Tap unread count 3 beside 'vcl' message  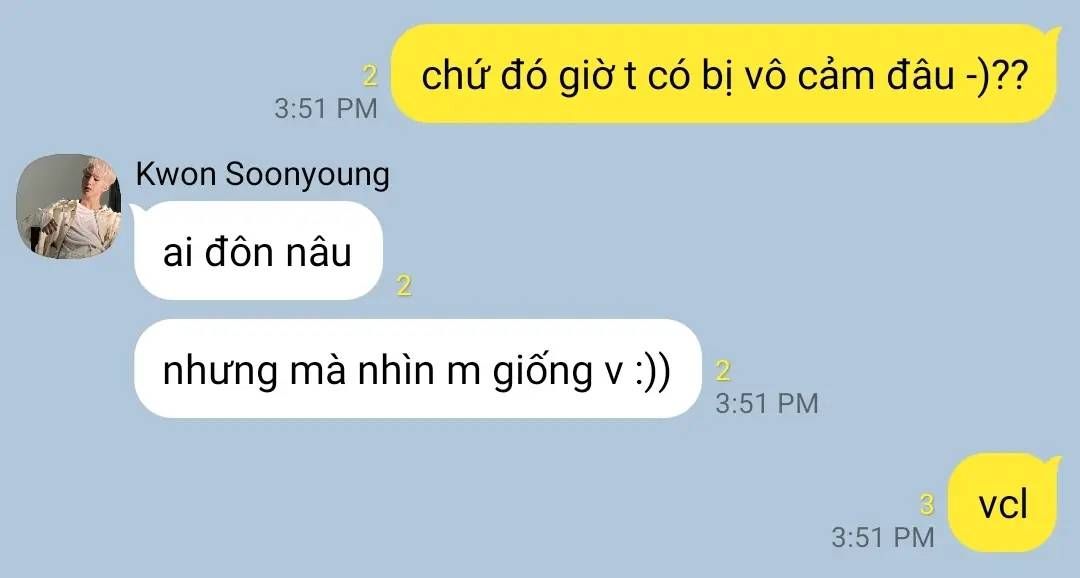[927, 505]
